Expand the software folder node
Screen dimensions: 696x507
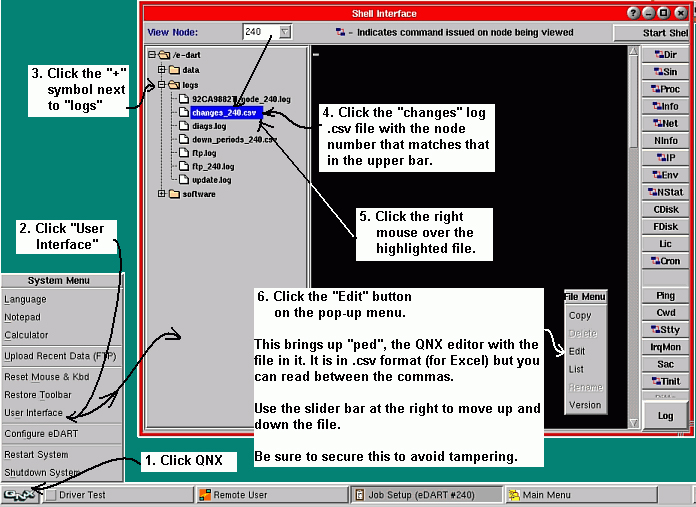click(x=162, y=194)
